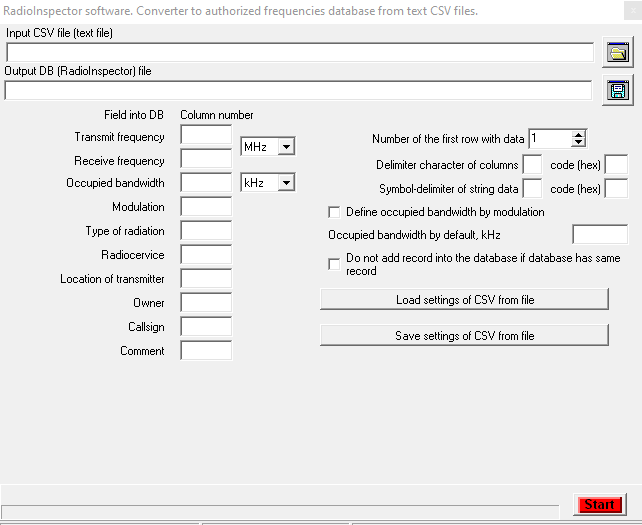Open the MHz frequency unit dropdown

(x=286, y=146)
